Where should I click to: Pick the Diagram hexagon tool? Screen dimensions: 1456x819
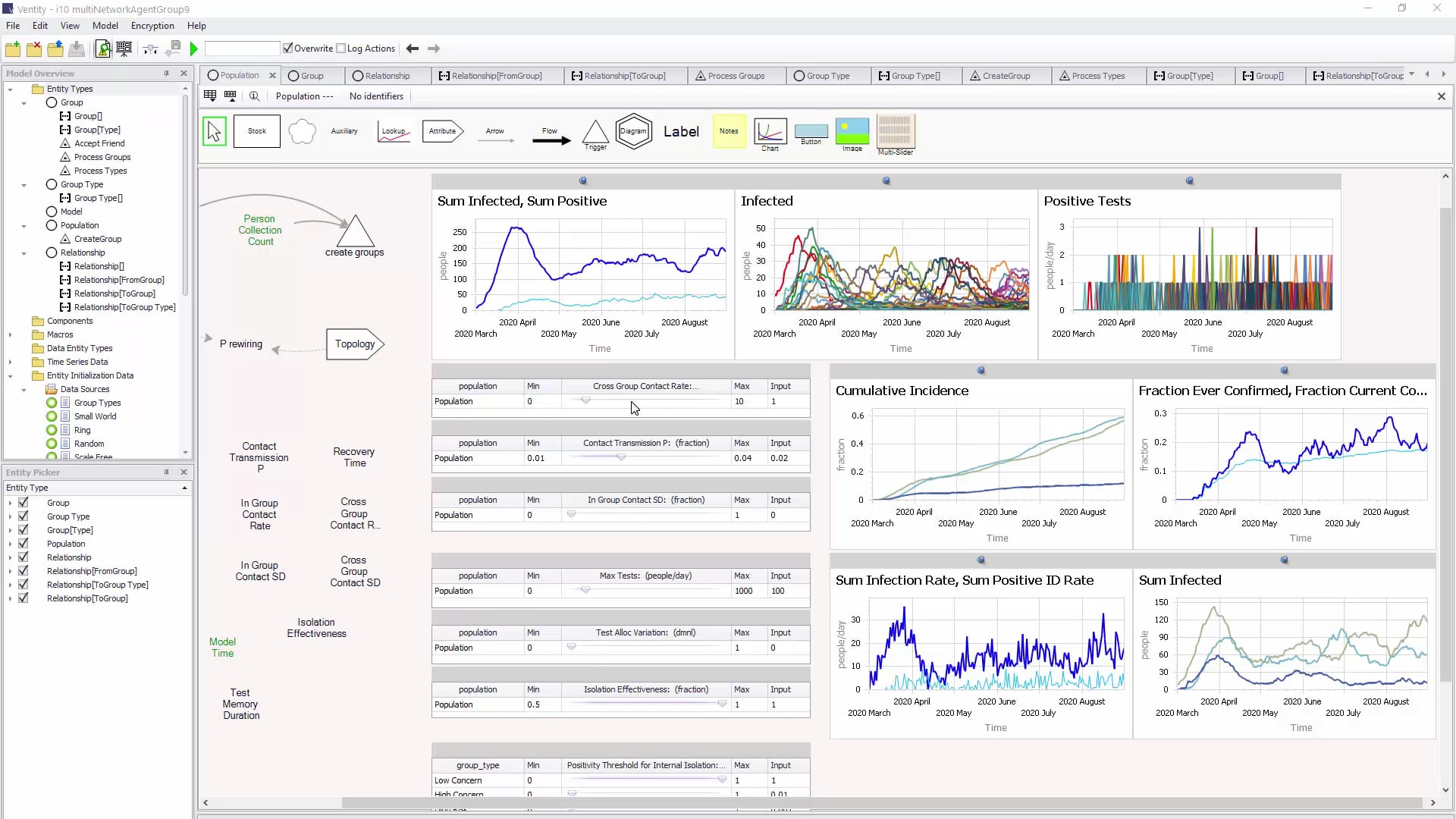634,131
